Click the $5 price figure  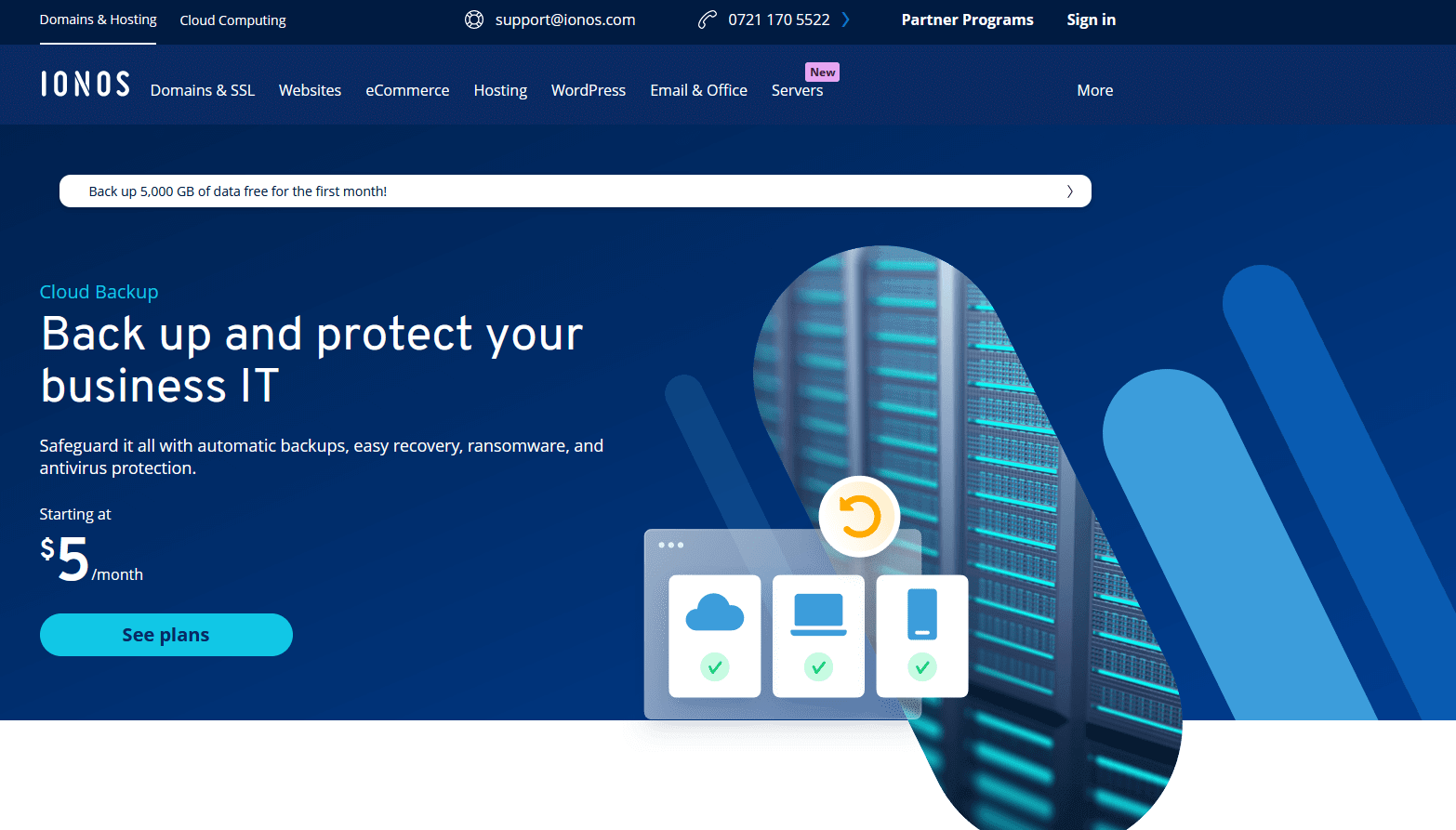coord(65,559)
